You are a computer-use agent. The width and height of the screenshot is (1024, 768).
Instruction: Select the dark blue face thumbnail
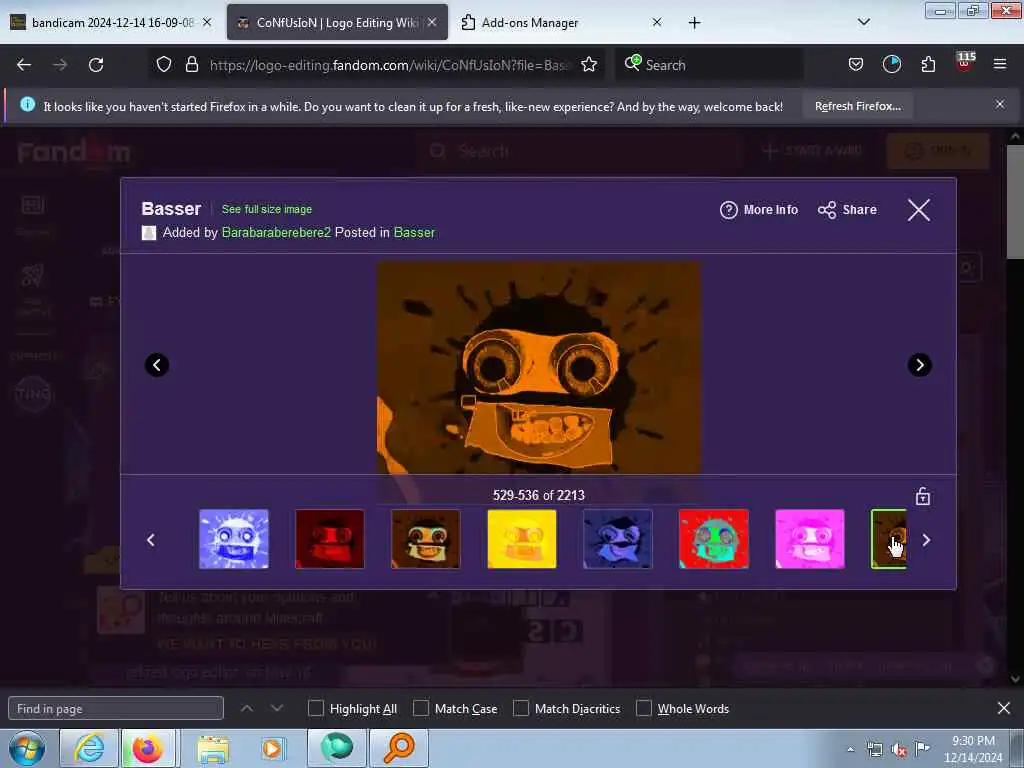pyautogui.click(x=618, y=539)
